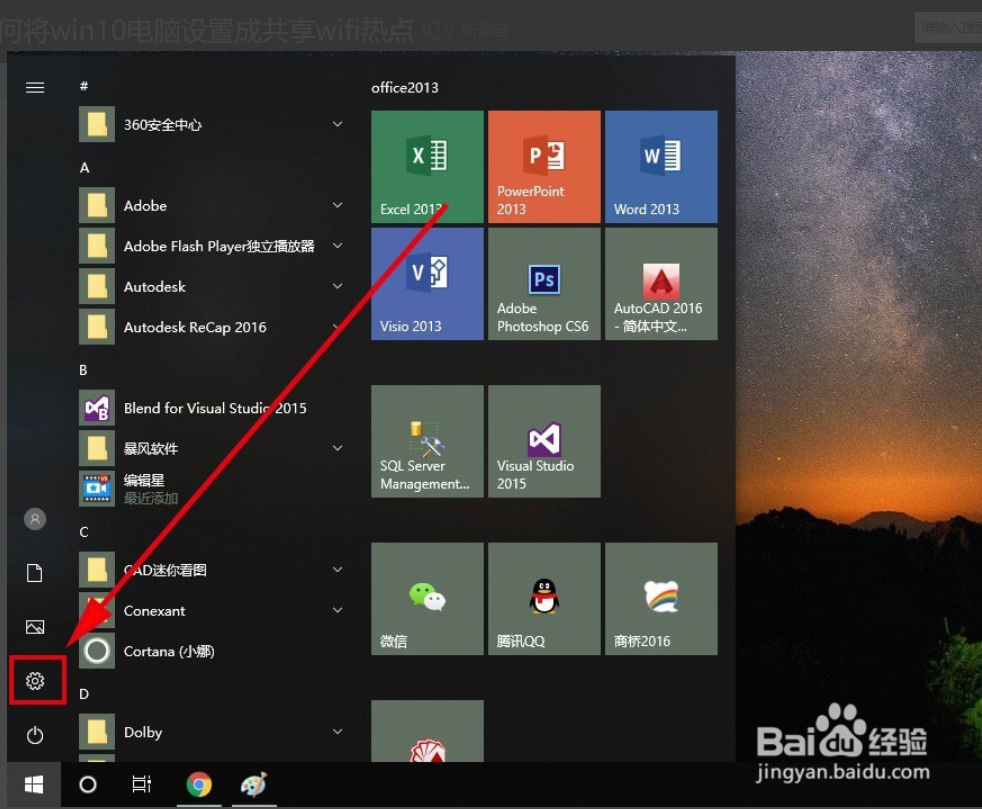982x809 pixels.
Task: Expand the 暴风软件 folder chevron
Action: pyautogui.click(x=338, y=448)
